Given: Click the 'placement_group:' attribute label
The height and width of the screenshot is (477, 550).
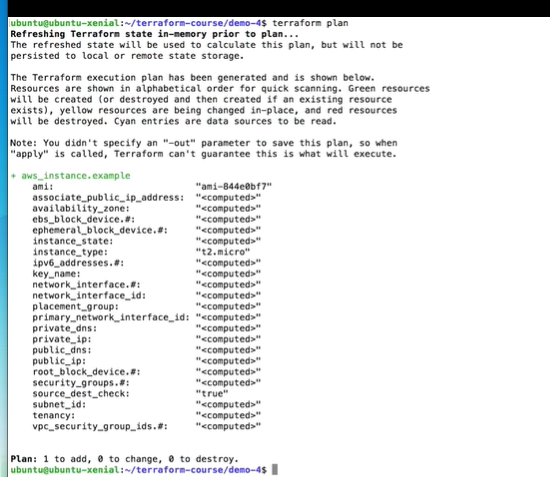Looking at the screenshot, I should tap(75, 307).
